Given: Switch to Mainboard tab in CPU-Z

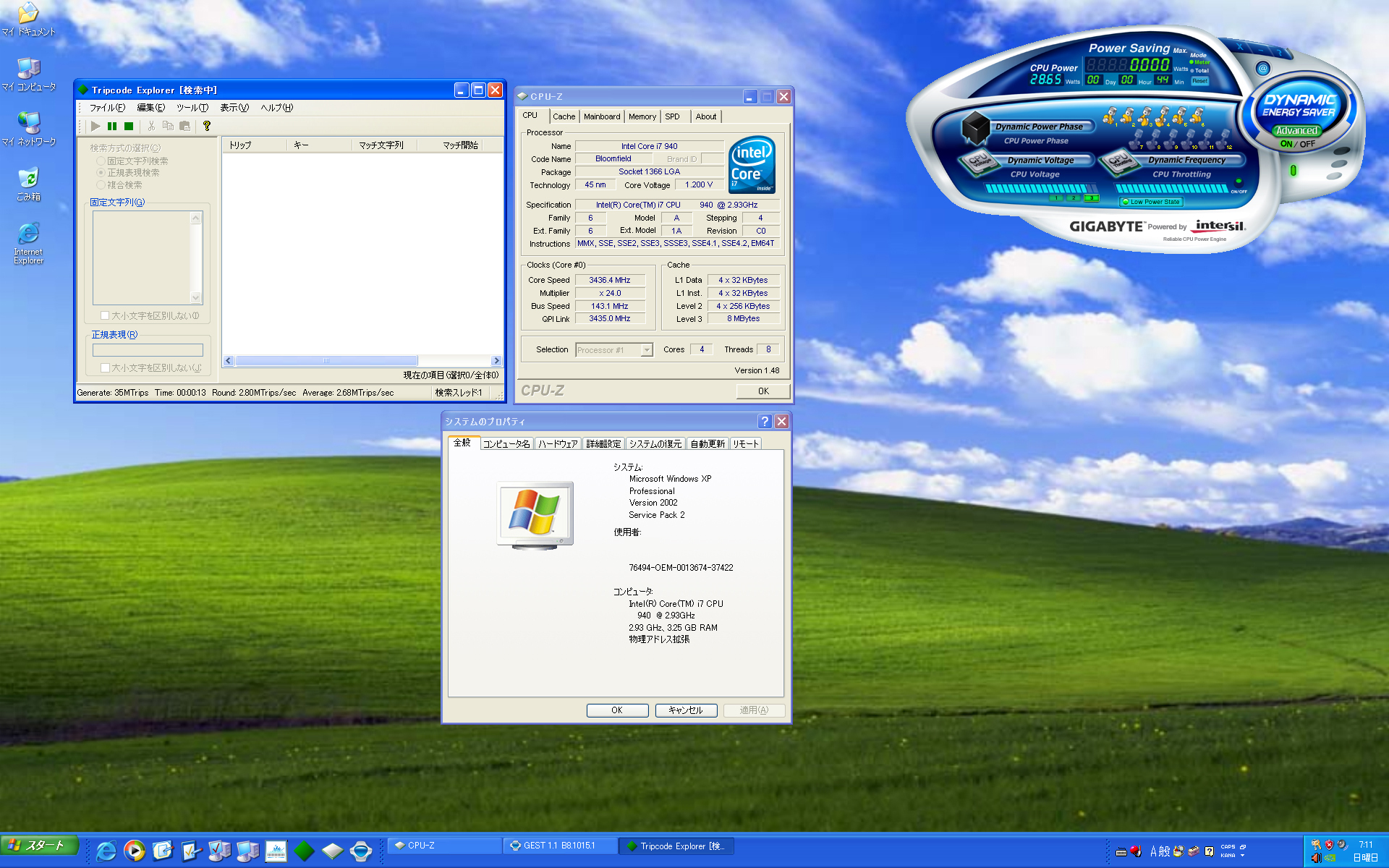Looking at the screenshot, I should coord(601,116).
